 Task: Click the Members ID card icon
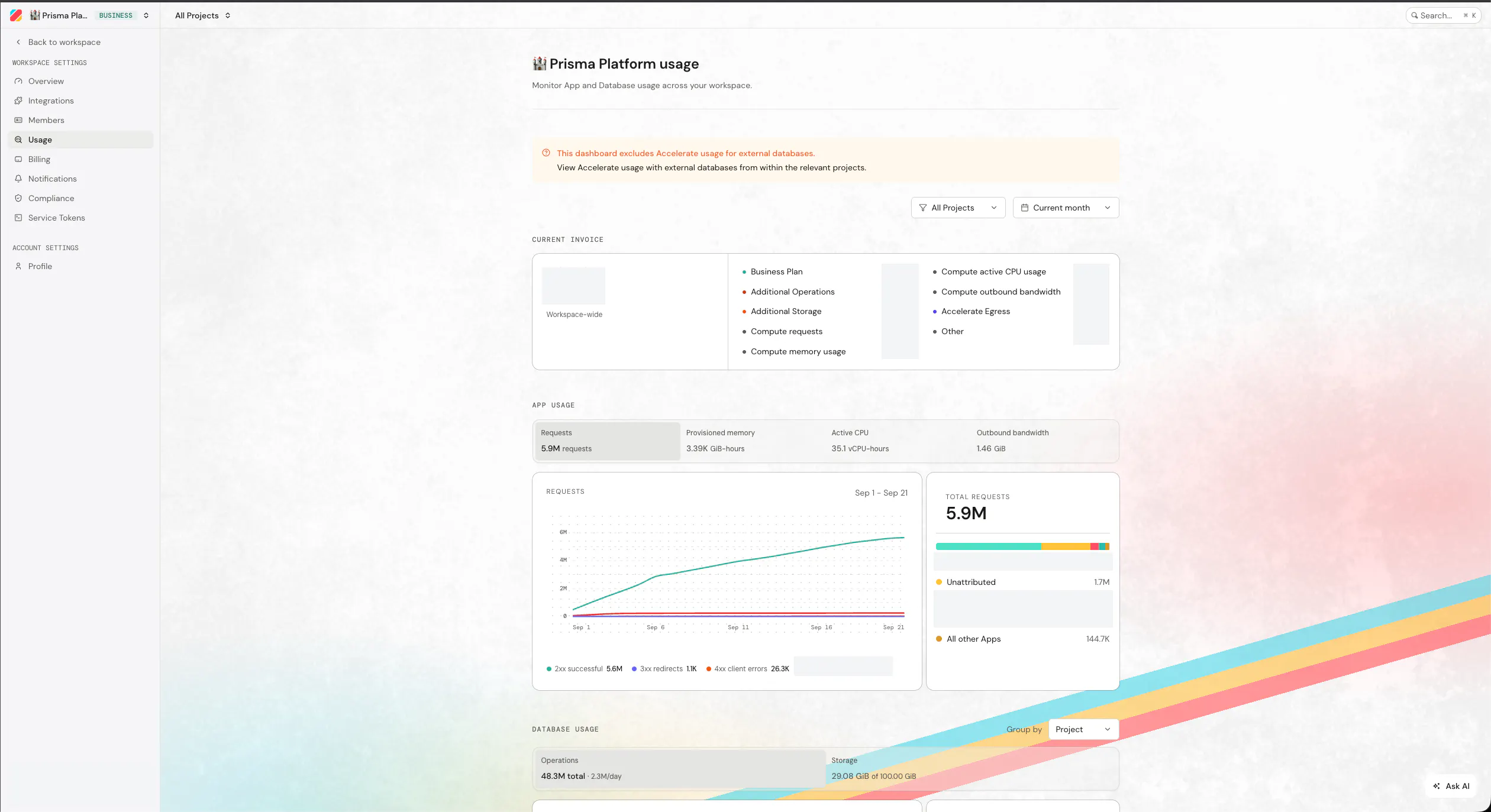click(18, 120)
